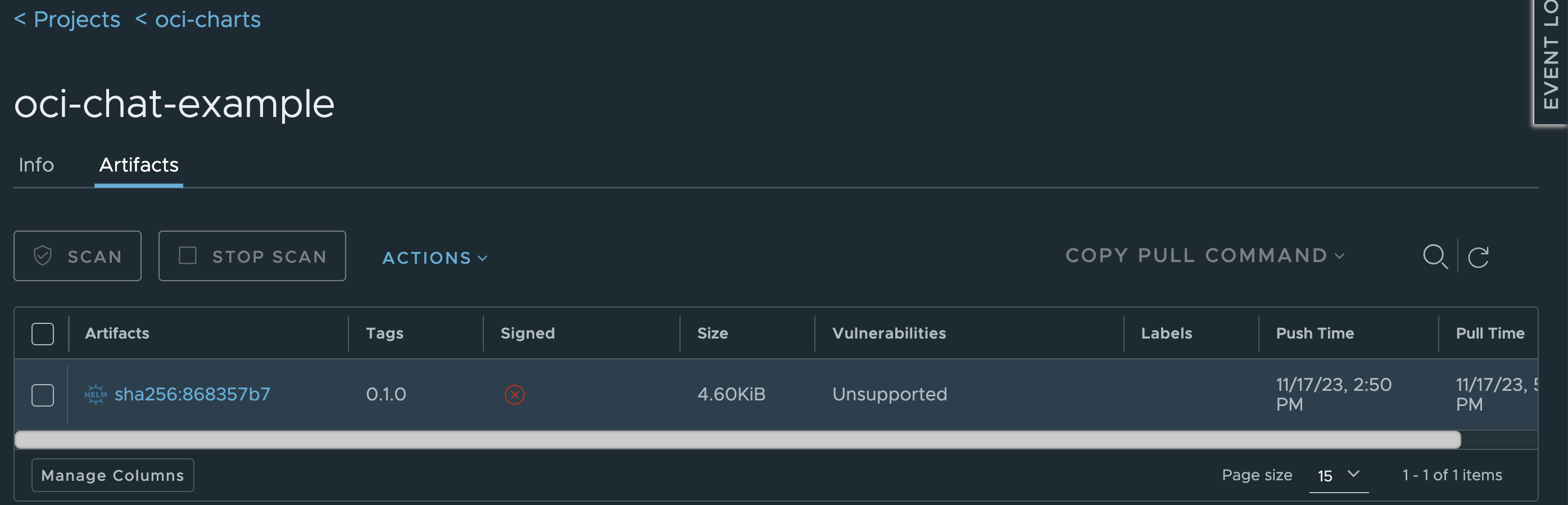The width and height of the screenshot is (1568, 505).
Task: Click the shield icon on Scan button
Action: (43, 256)
